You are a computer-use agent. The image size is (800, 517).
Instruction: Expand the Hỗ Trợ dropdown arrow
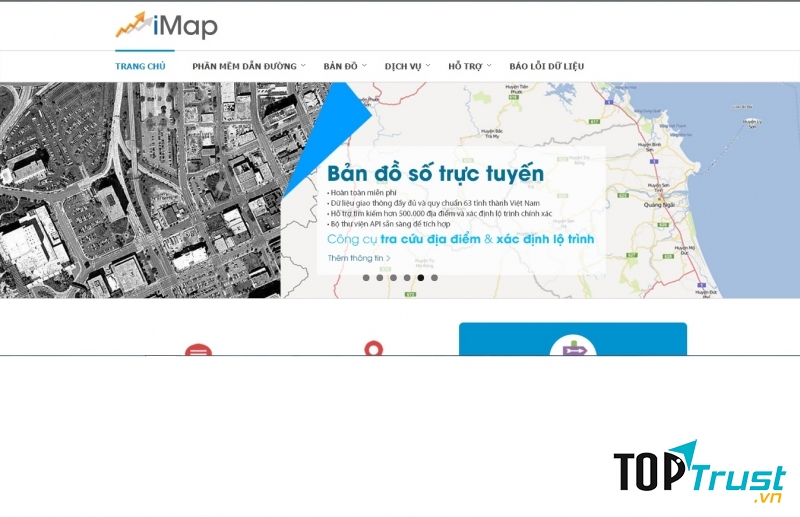click(489, 65)
